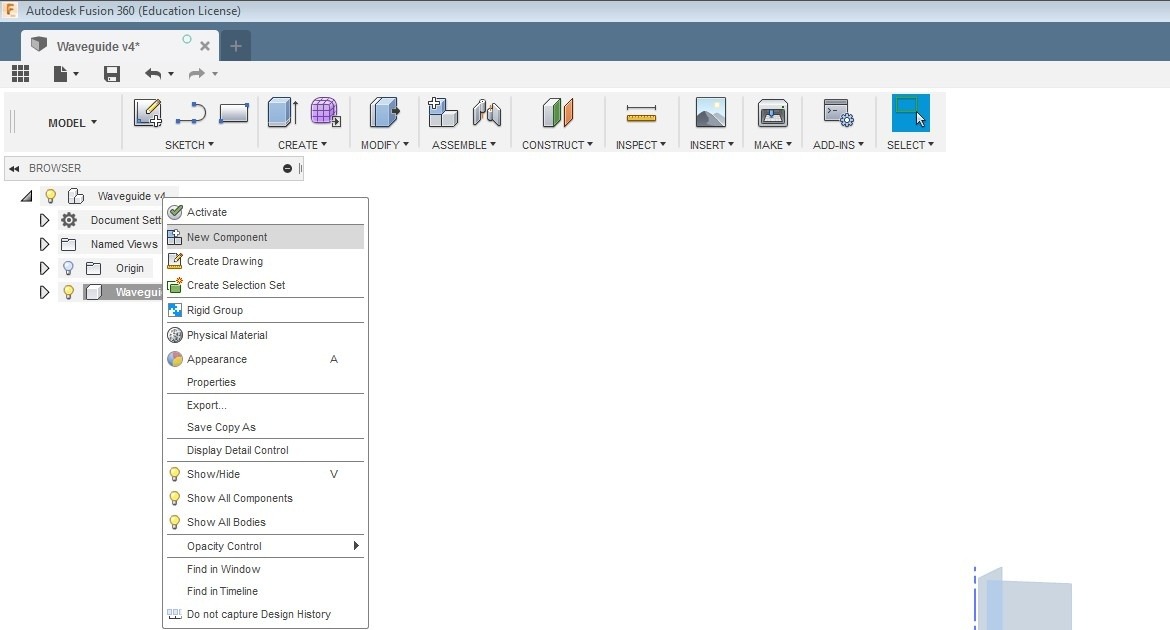Select the Joint tool icon
This screenshot has height=630, width=1170.
(487, 113)
